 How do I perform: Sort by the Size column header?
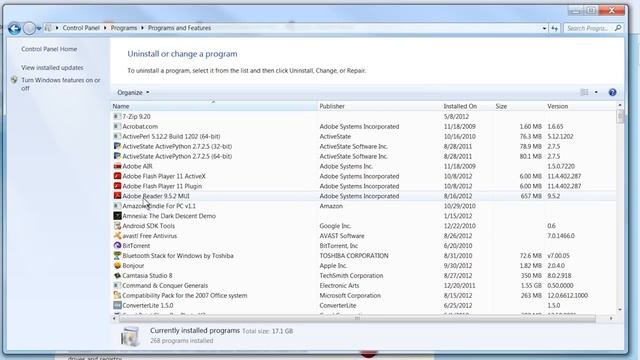[x=519, y=106]
